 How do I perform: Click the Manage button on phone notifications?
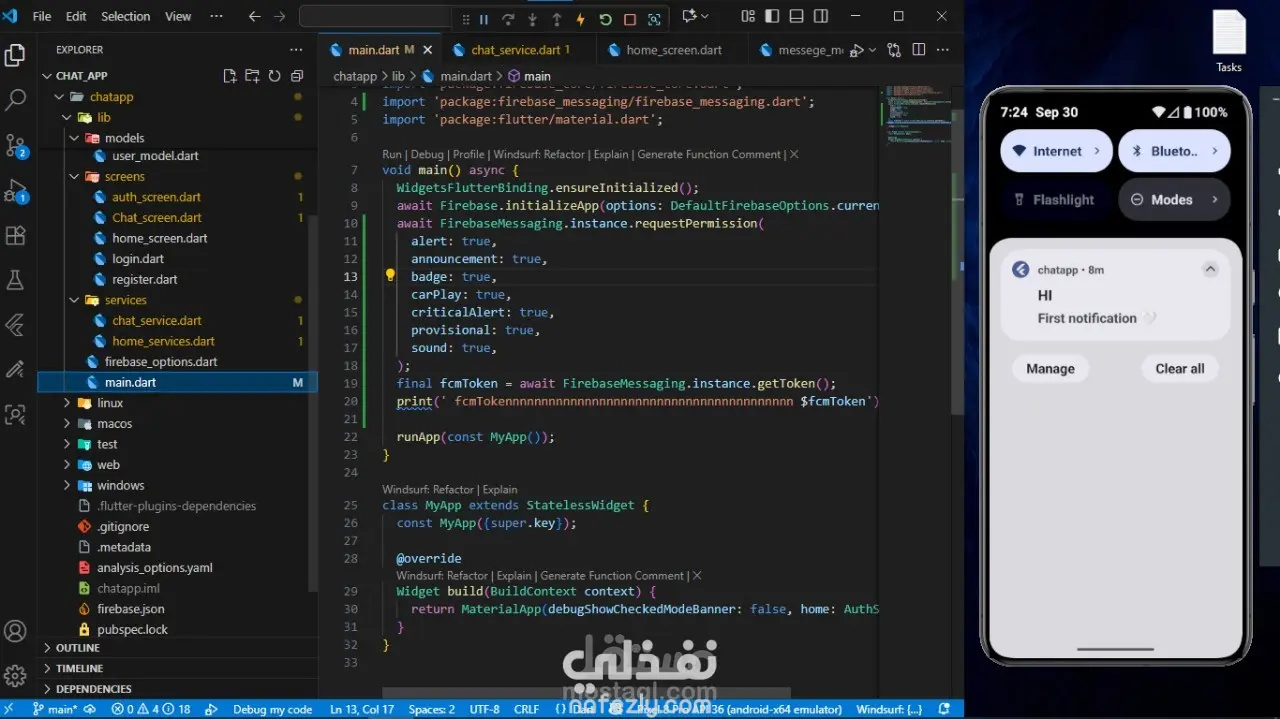(x=1050, y=368)
